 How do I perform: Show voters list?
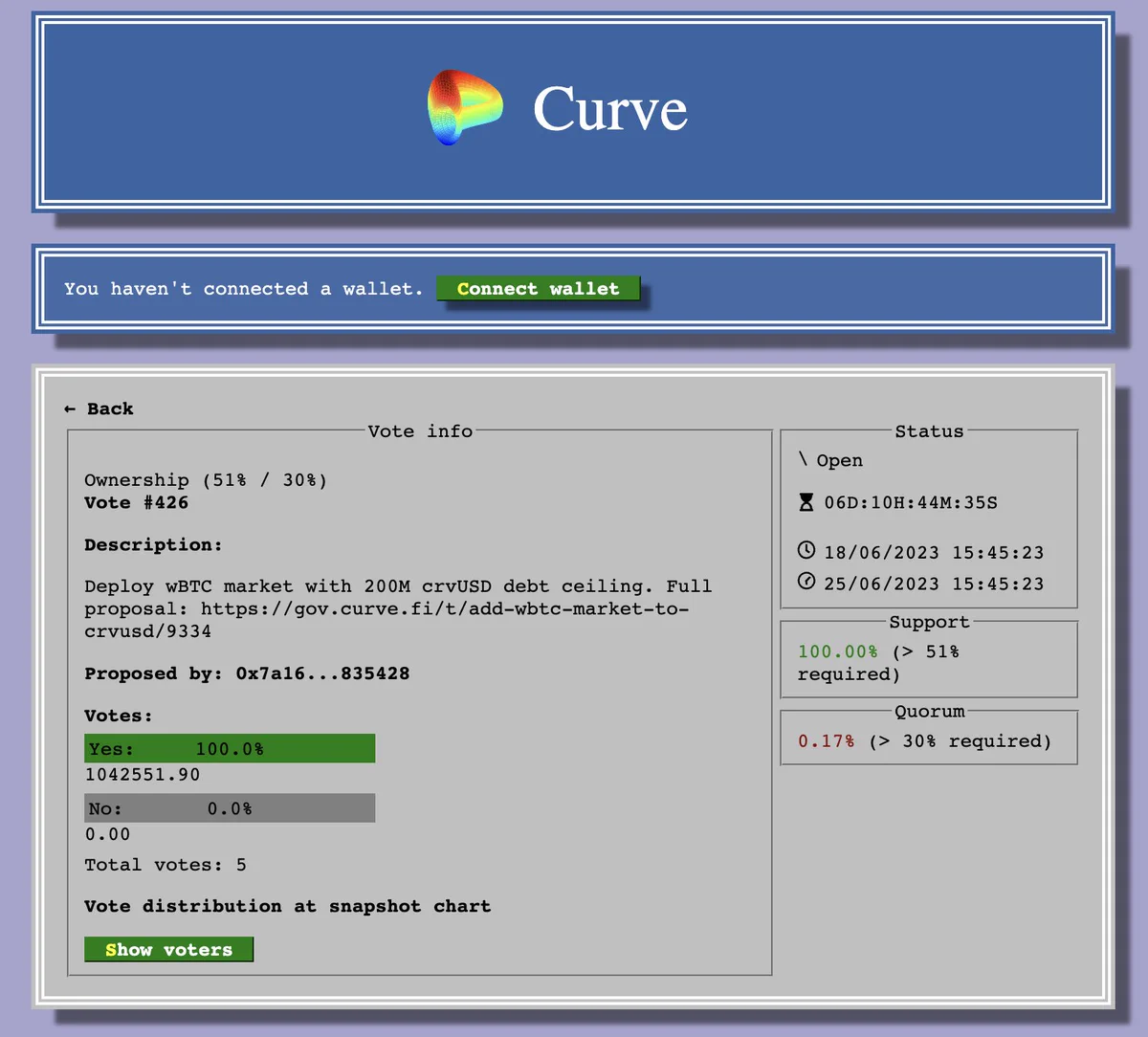click(168, 949)
